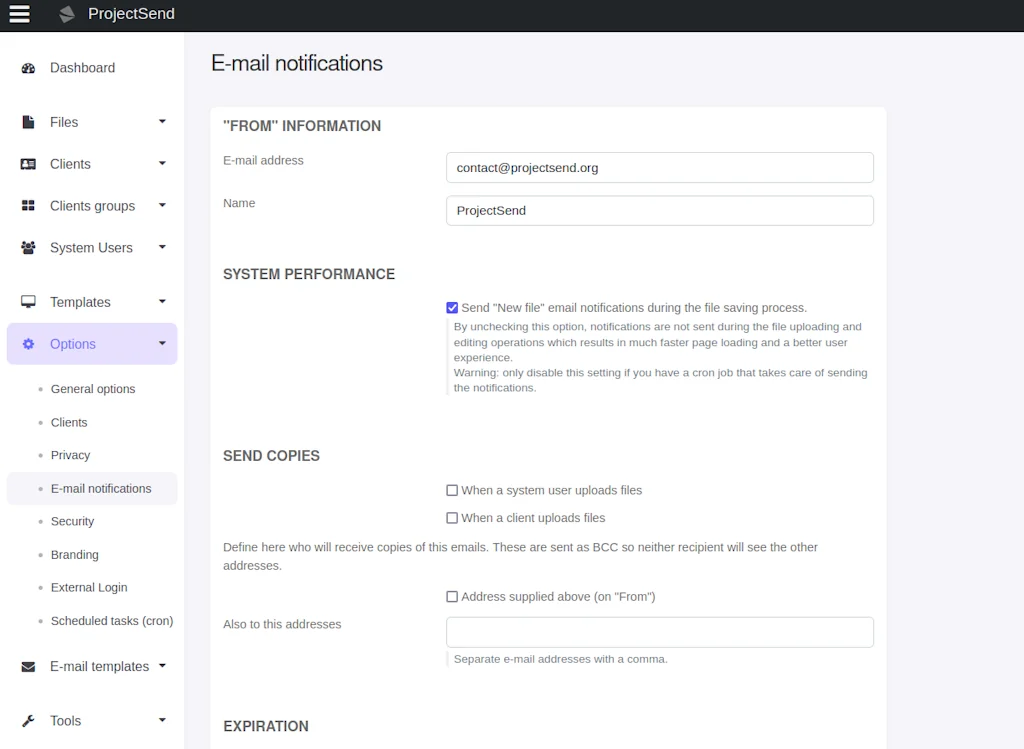Expand the Files sidebar section

[161, 121]
